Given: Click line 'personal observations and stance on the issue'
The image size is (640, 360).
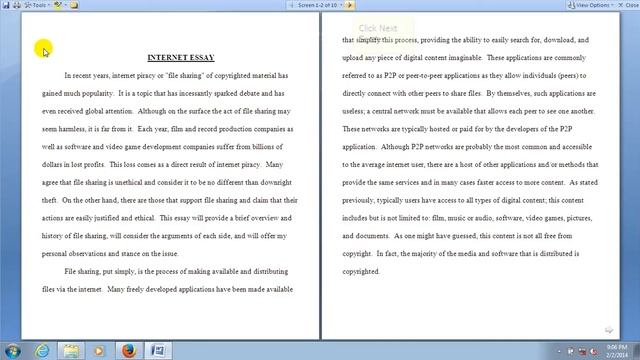Looking at the screenshot, I should point(110,253).
